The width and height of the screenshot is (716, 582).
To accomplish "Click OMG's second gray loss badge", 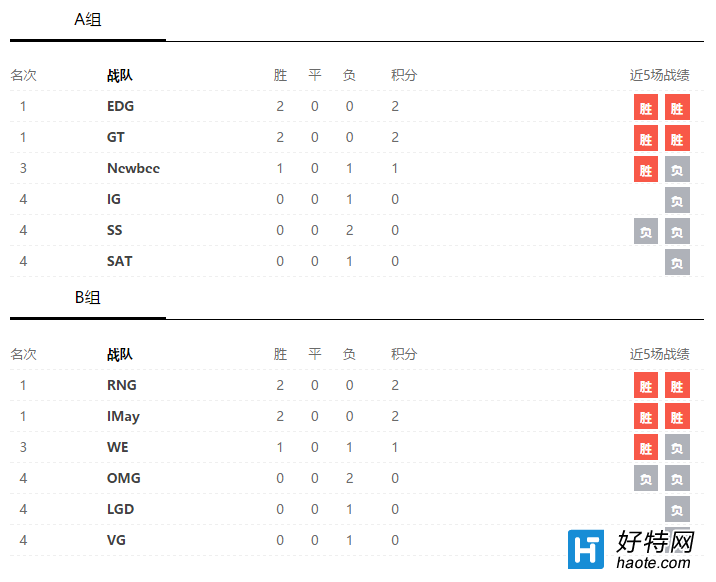I will pos(677,478).
